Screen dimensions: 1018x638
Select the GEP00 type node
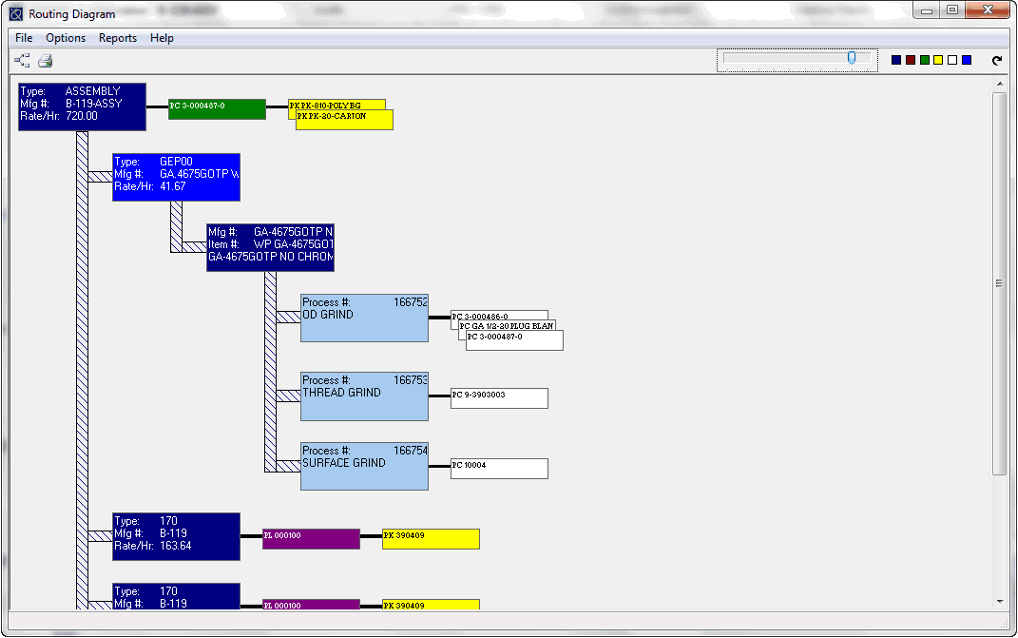click(176, 177)
